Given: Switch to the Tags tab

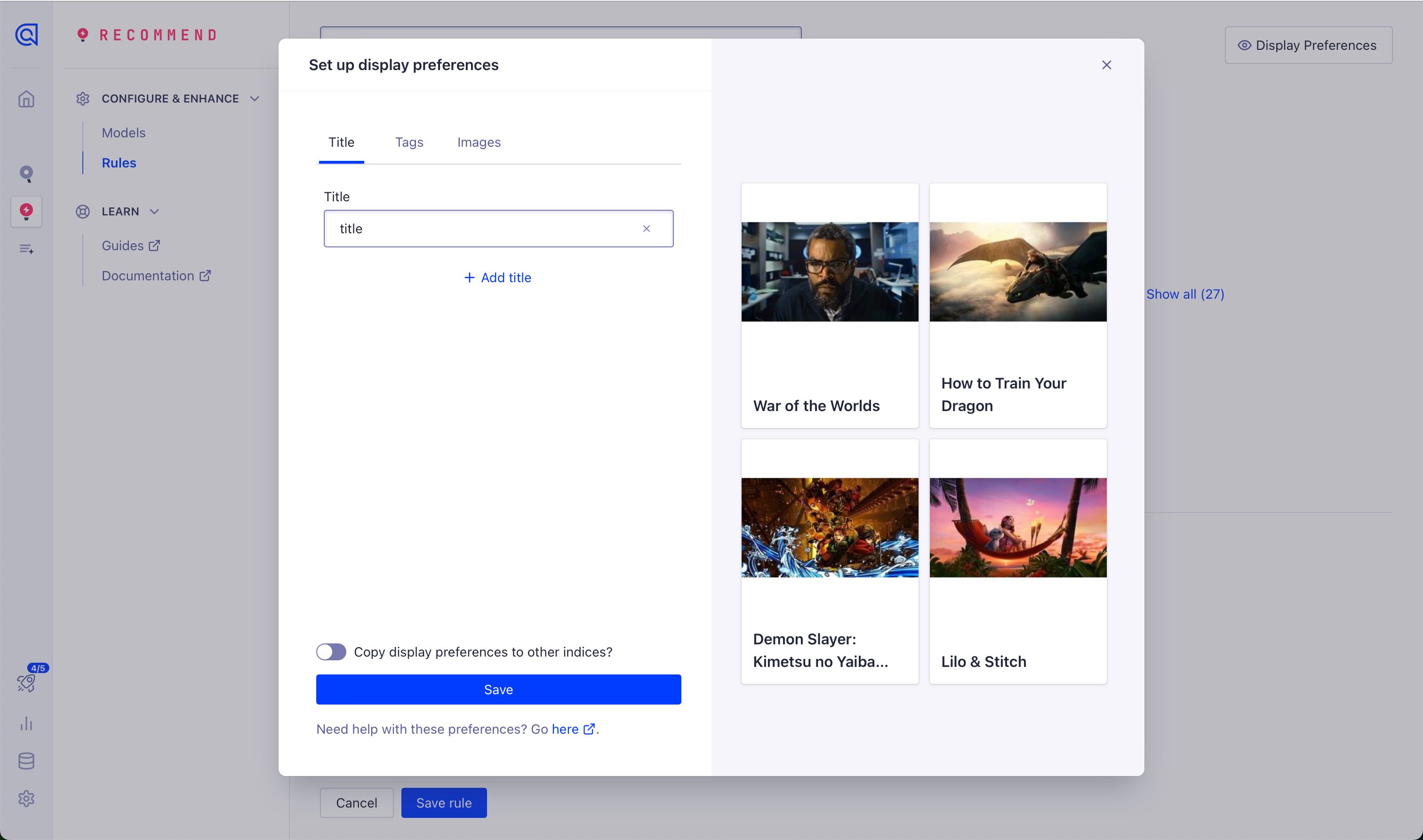Looking at the screenshot, I should tap(409, 143).
